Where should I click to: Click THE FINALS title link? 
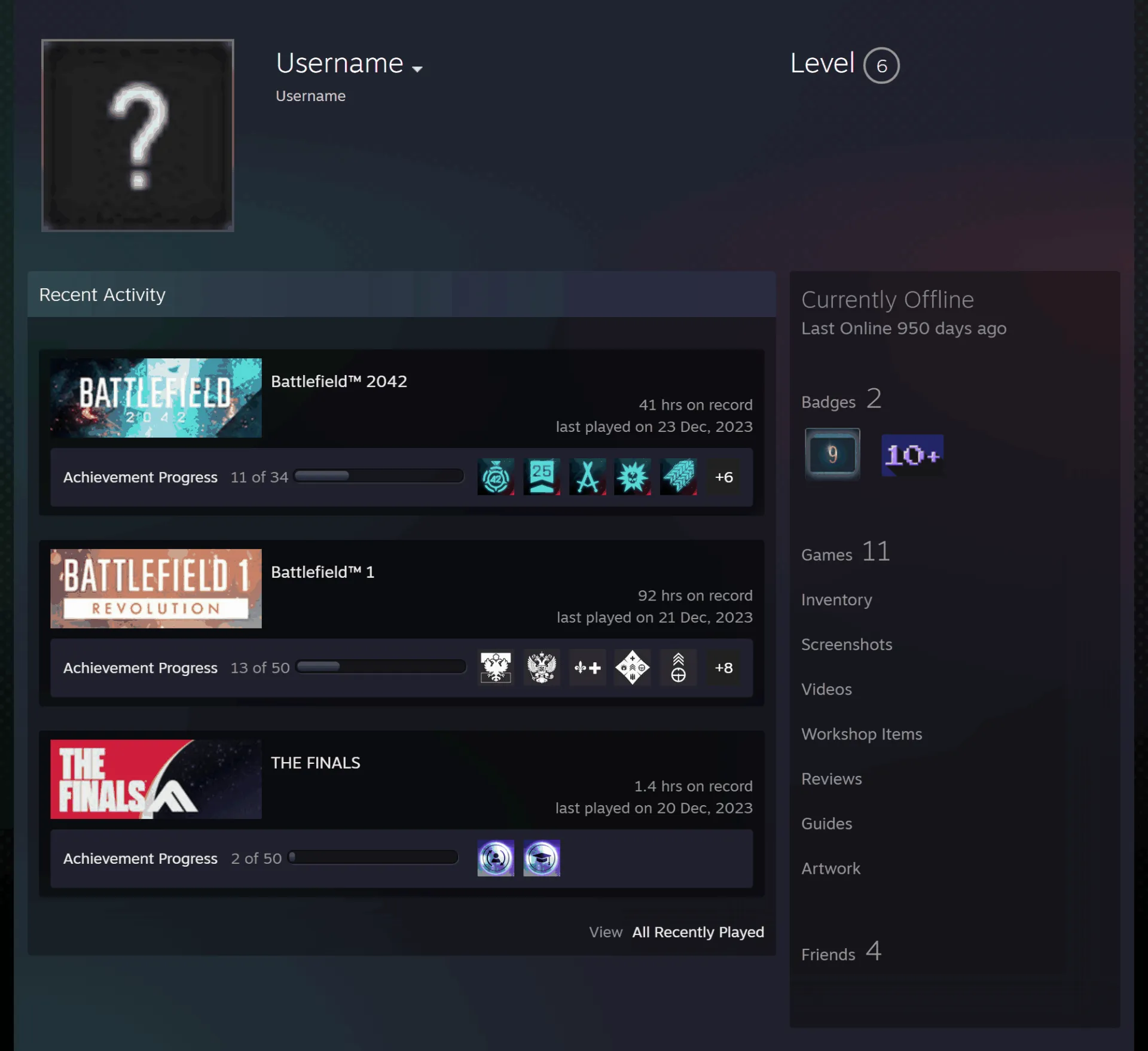tap(316, 763)
